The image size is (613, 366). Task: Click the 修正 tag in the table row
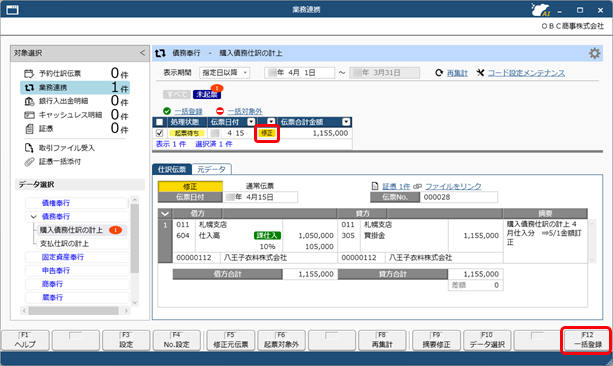coord(267,133)
